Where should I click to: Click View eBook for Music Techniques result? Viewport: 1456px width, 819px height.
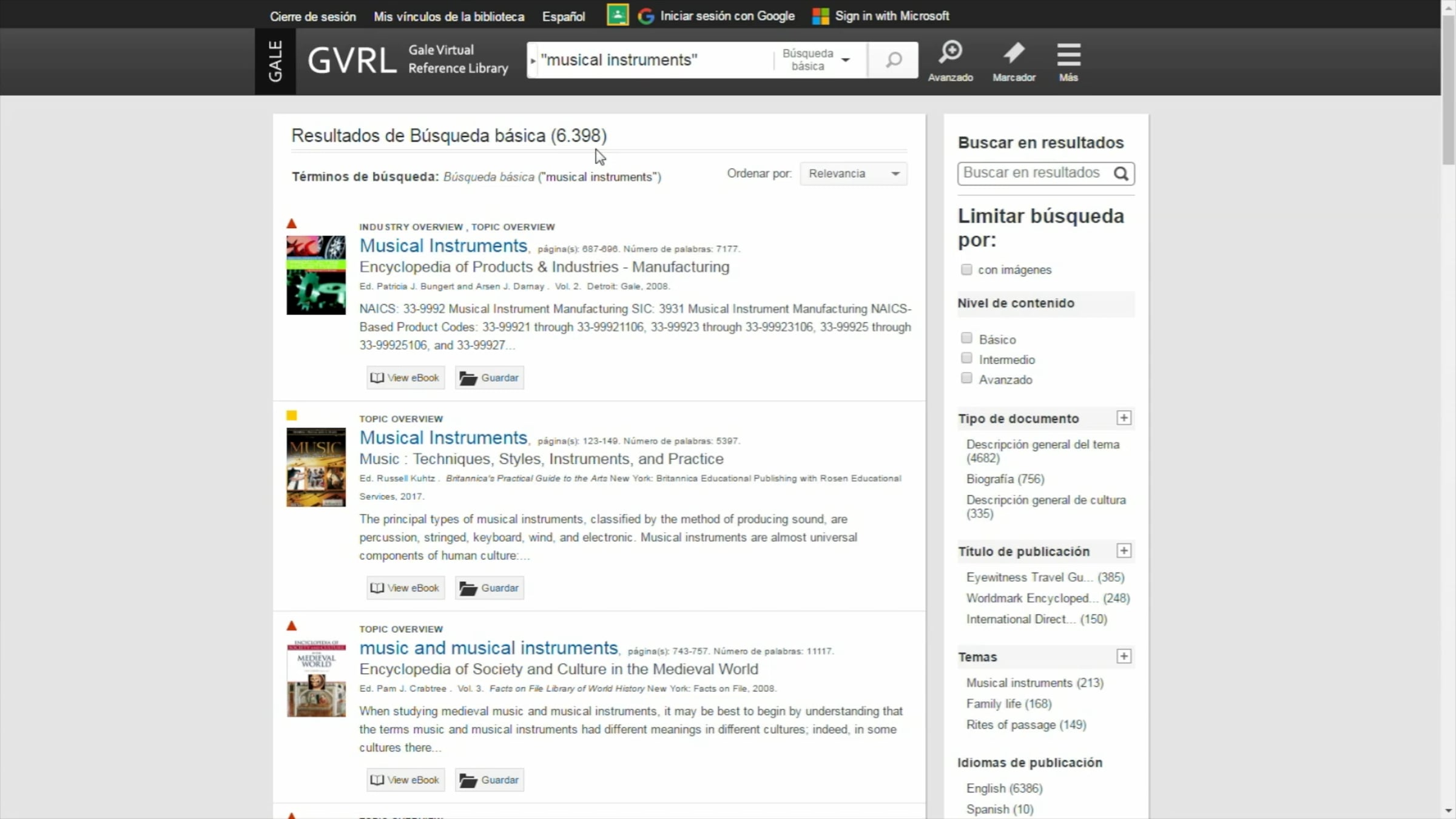point(405,588)
